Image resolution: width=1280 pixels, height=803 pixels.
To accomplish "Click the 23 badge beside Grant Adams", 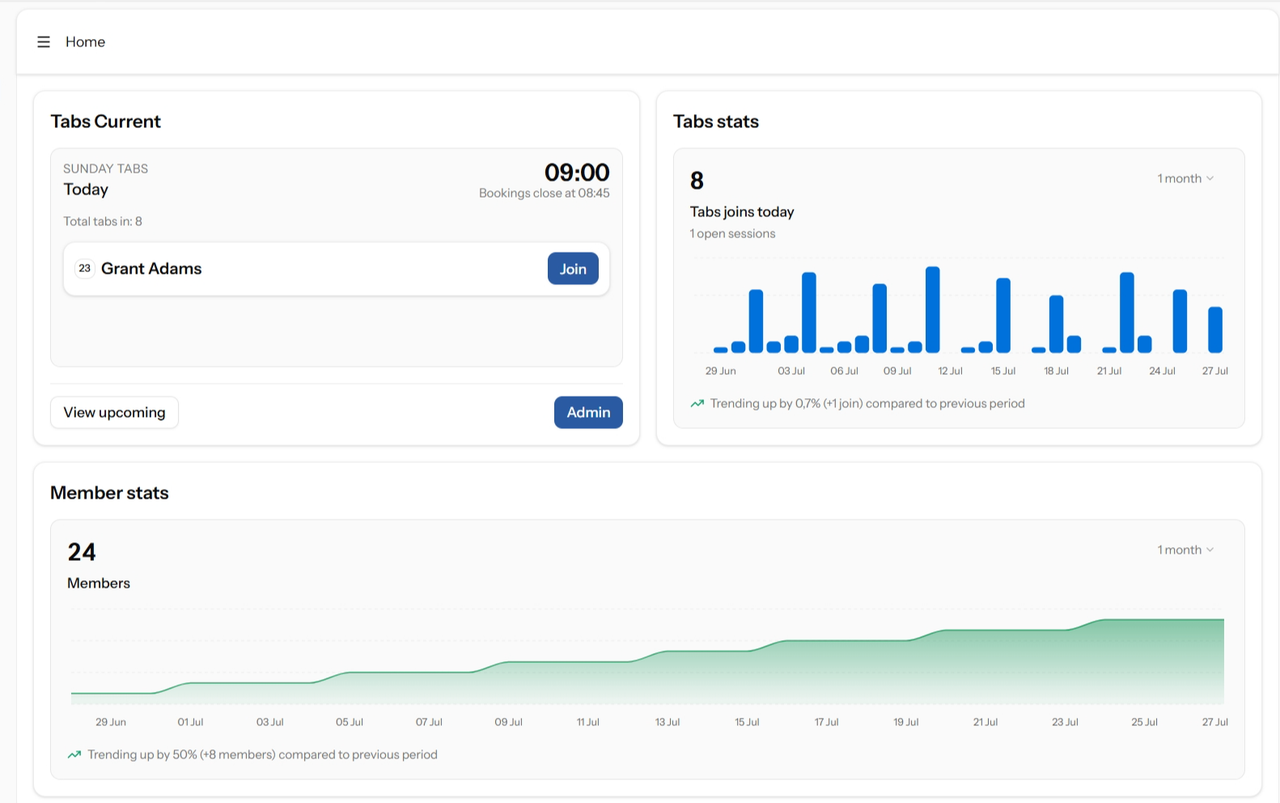I will pos(84,268).
